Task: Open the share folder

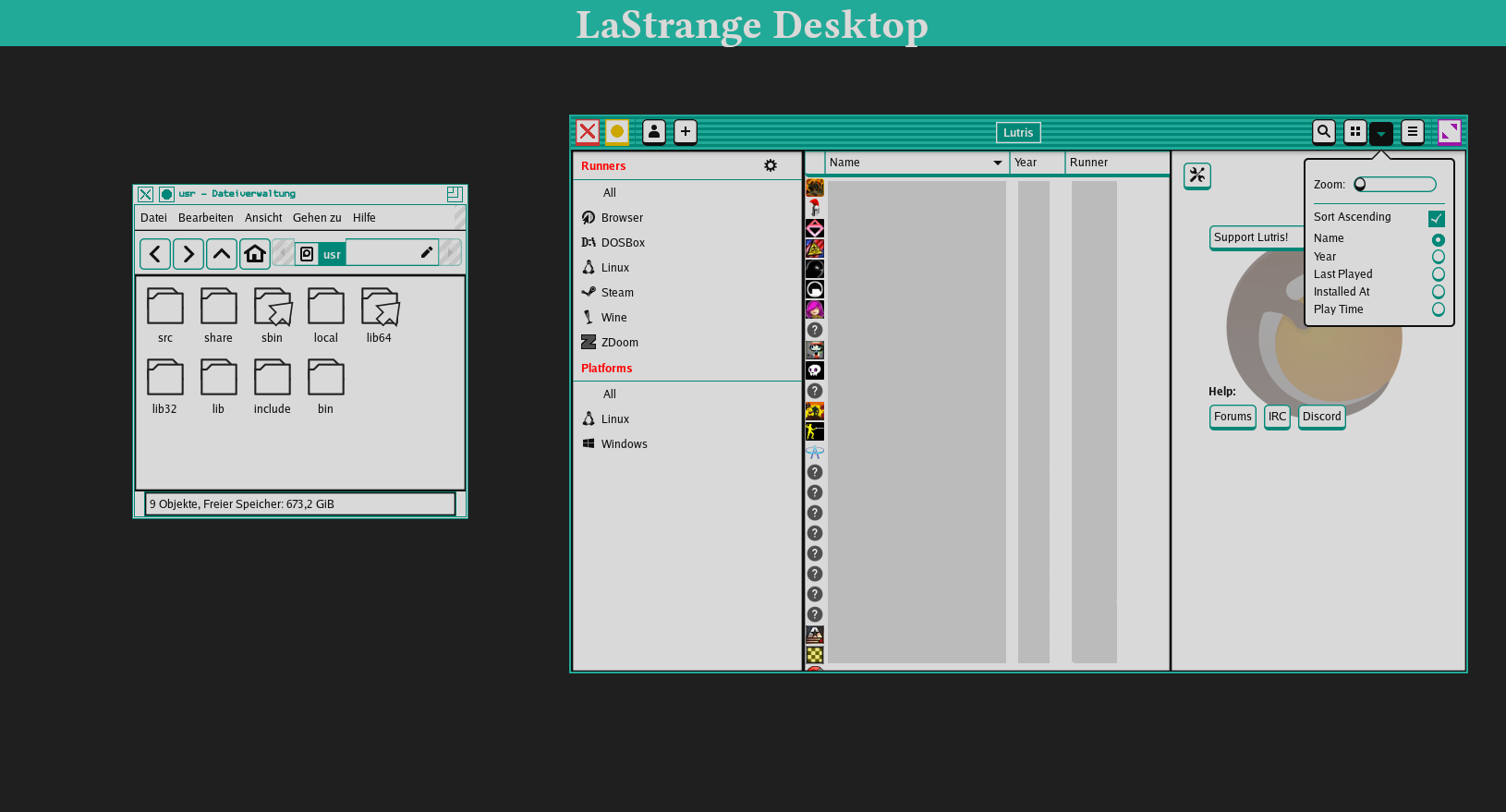Action: [219, 316]
